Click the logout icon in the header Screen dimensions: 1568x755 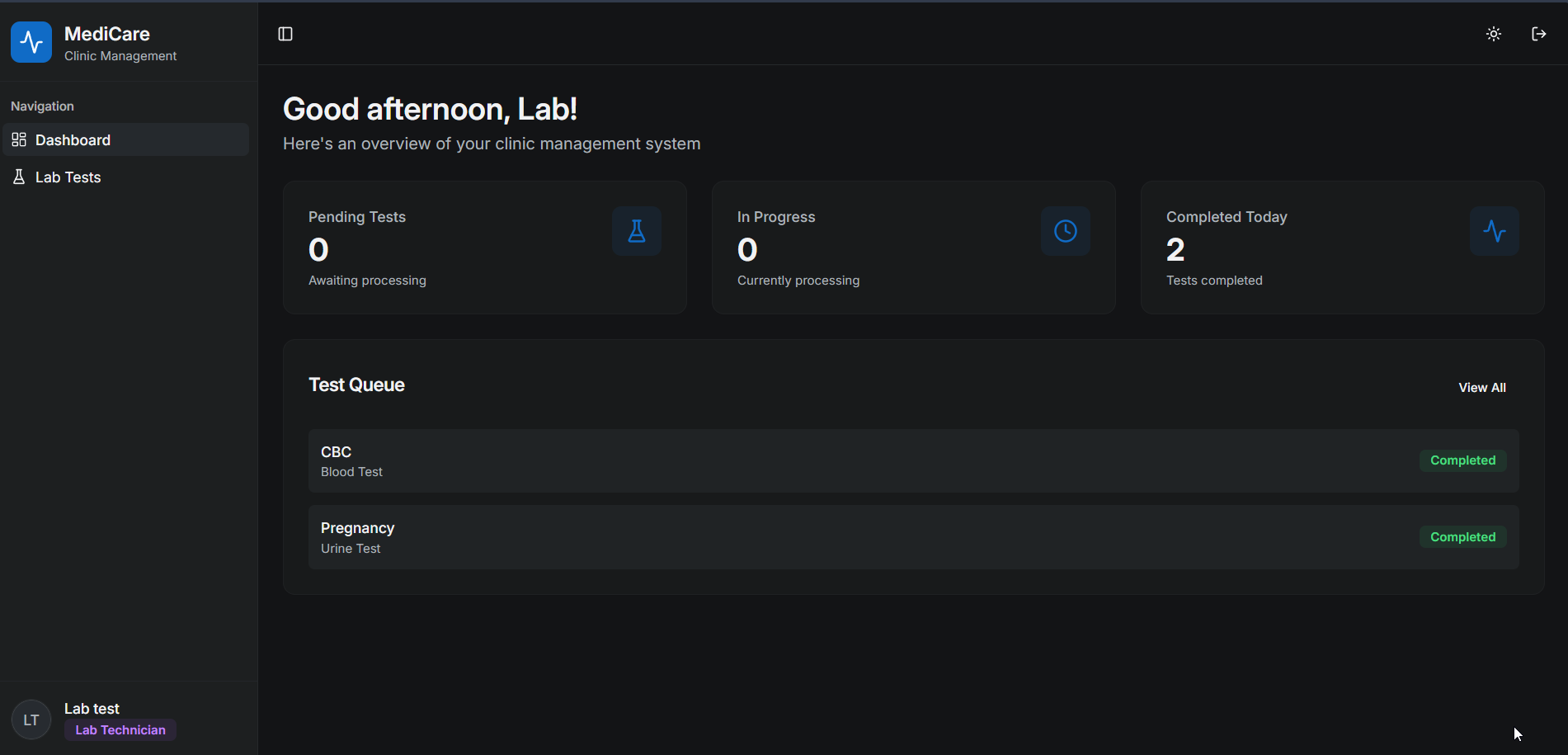click(x=1538, y=34)
